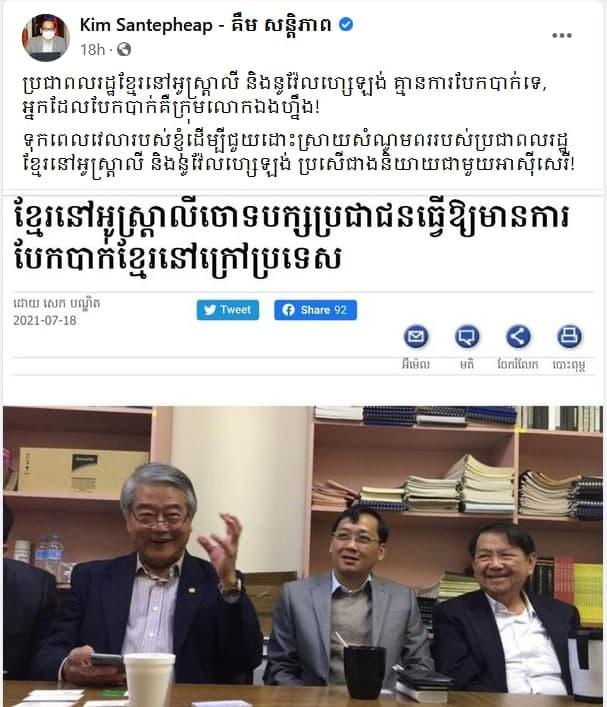
Task: Open the 18h post timestamp
Action: pyautogui.click(x=92, y=49)
